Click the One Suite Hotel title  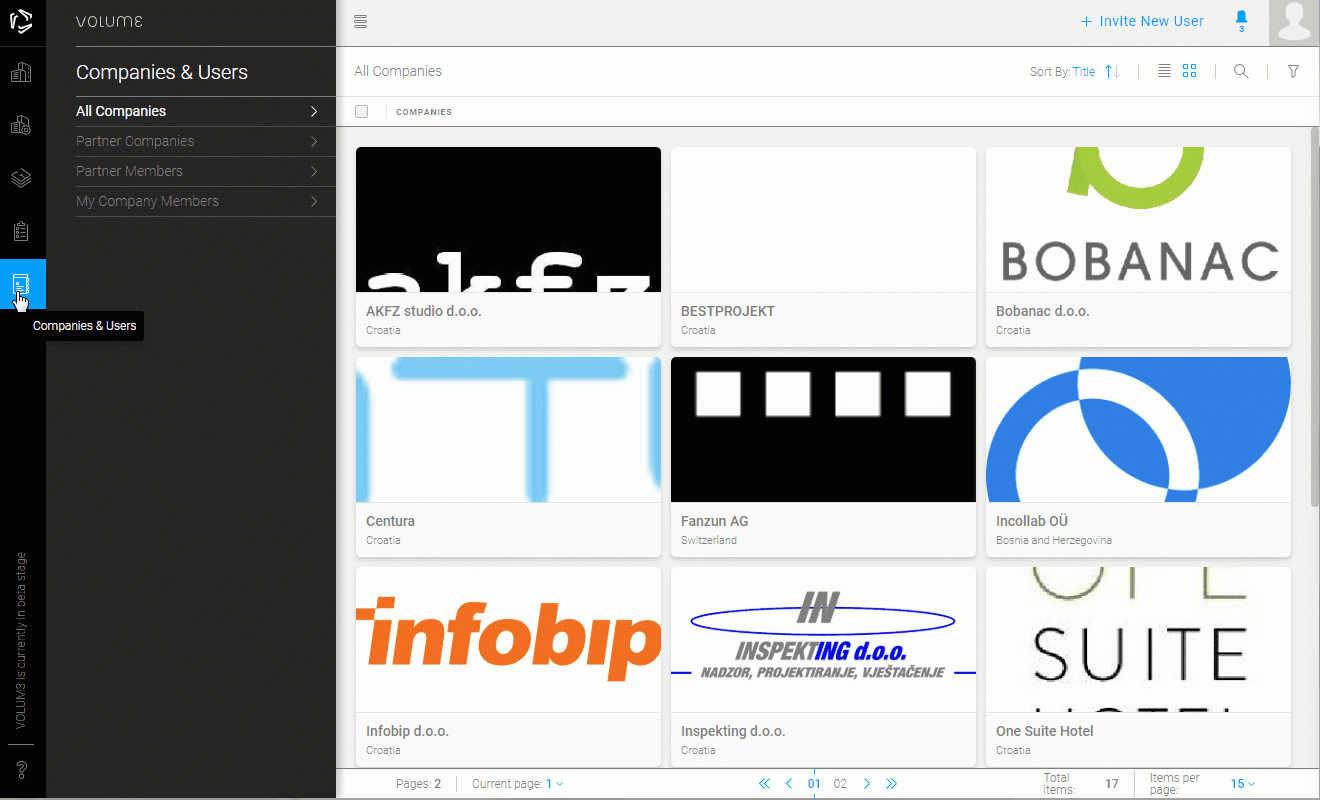tap(1045, 731)
